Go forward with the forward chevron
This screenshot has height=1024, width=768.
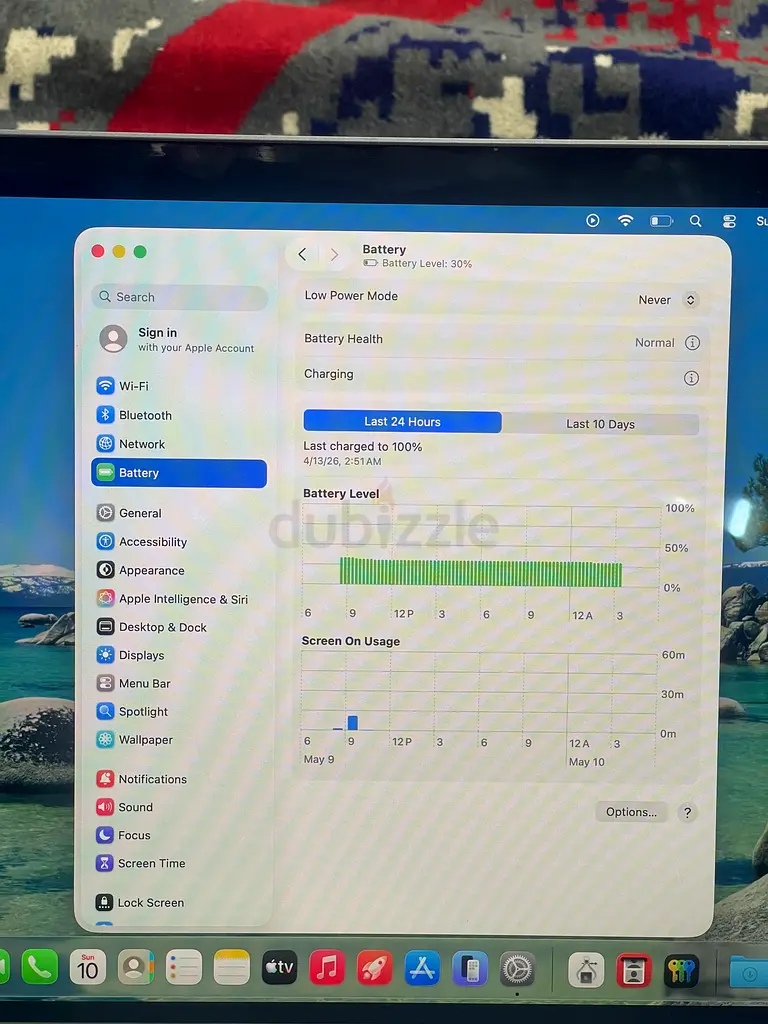point(334,255)
